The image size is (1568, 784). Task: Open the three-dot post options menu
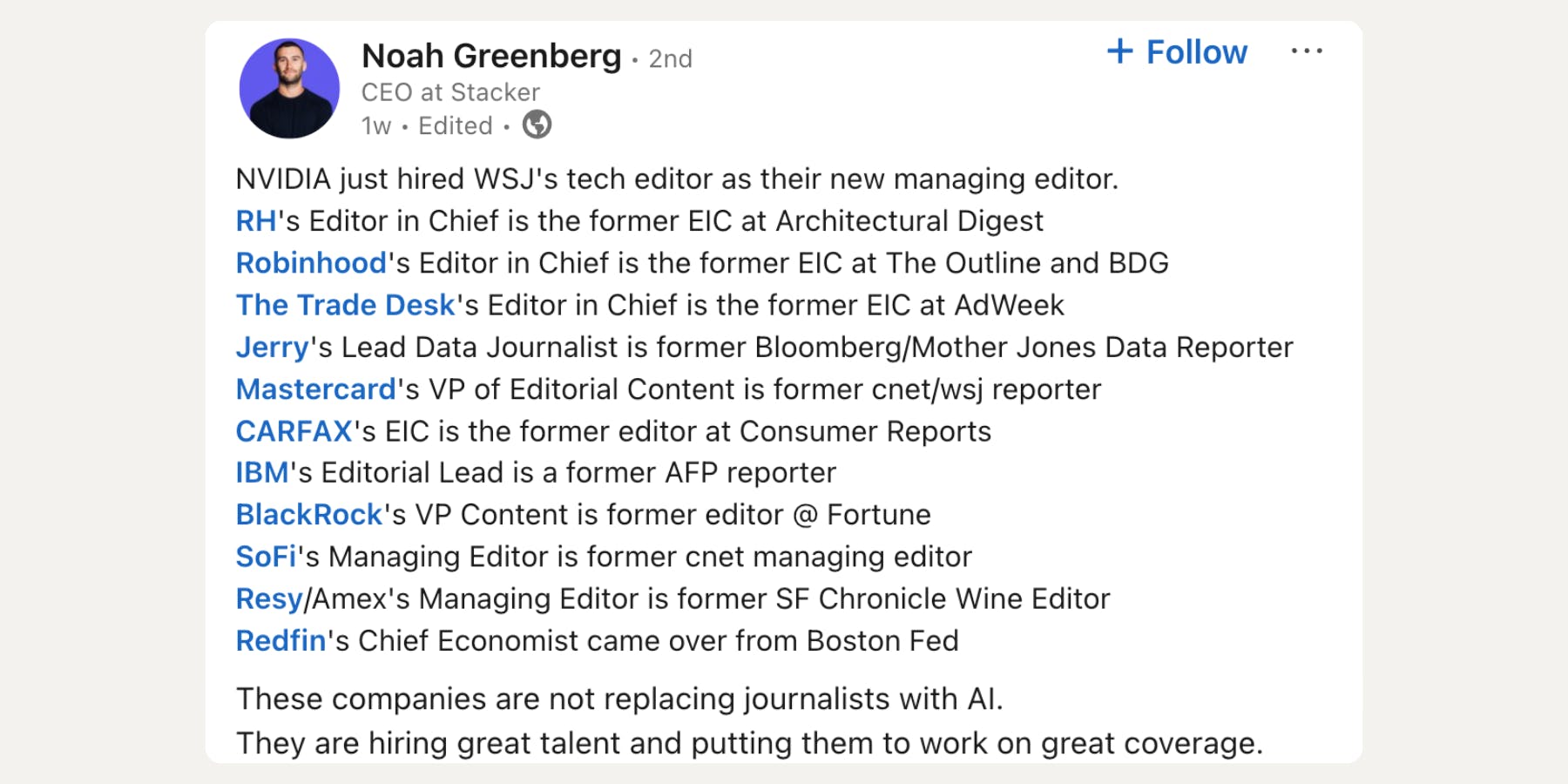tap(1306, 51)
